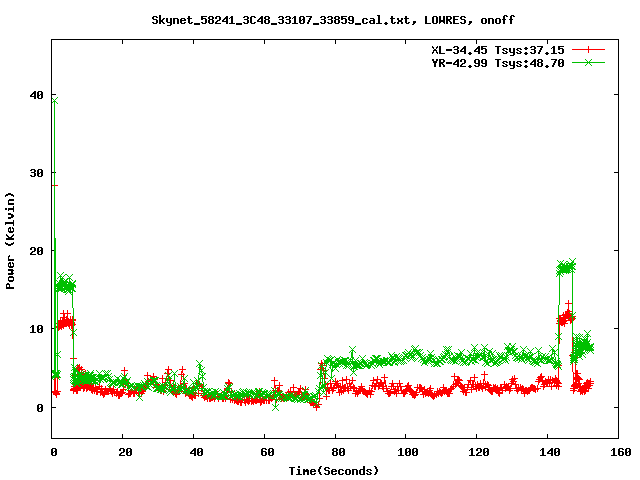
Task: Click y-axis tick label 30
Action: click(x=36, y=173)
